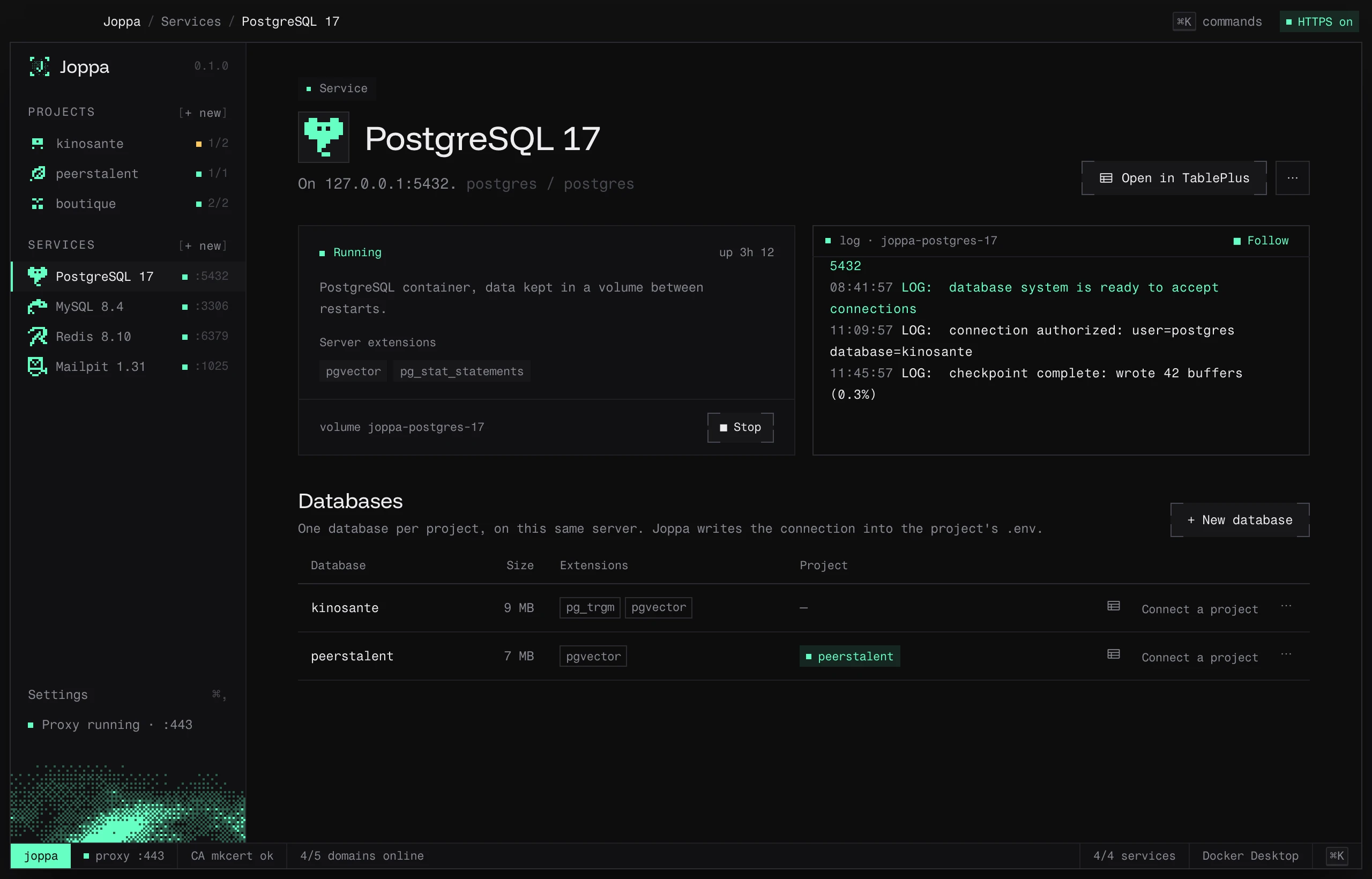Open in TablePlus

pyautogui.click(x=1174, y=178)
